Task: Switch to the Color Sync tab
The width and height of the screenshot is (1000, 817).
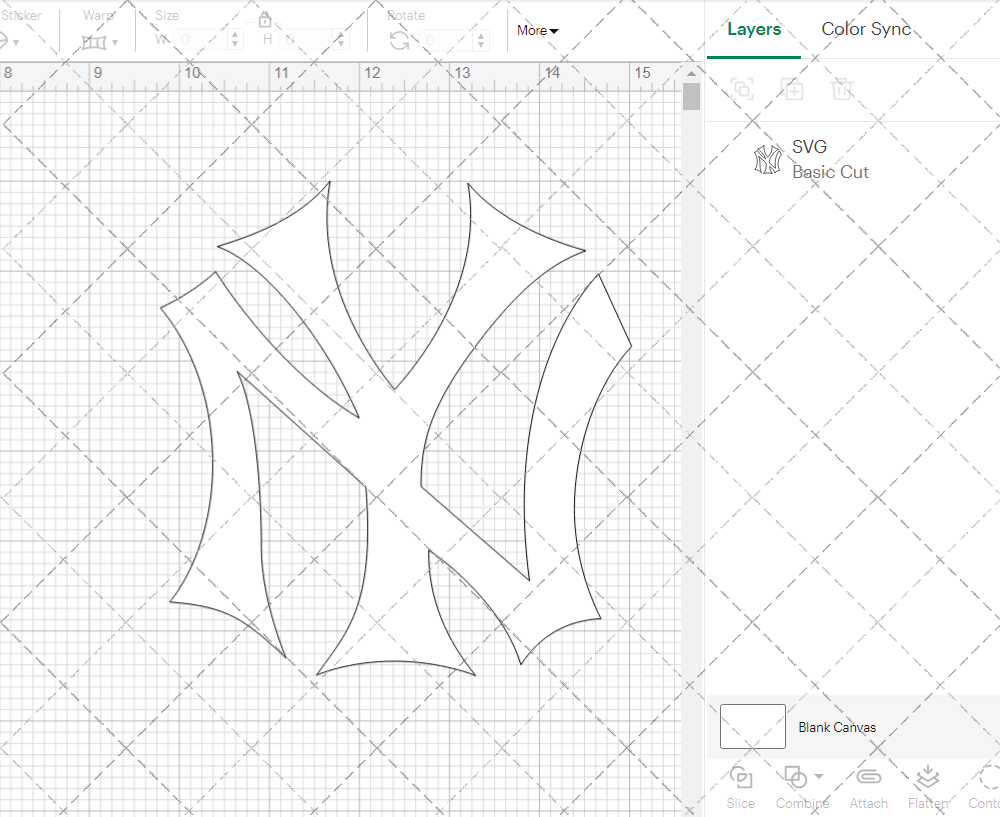Action: tap(866, 29)
